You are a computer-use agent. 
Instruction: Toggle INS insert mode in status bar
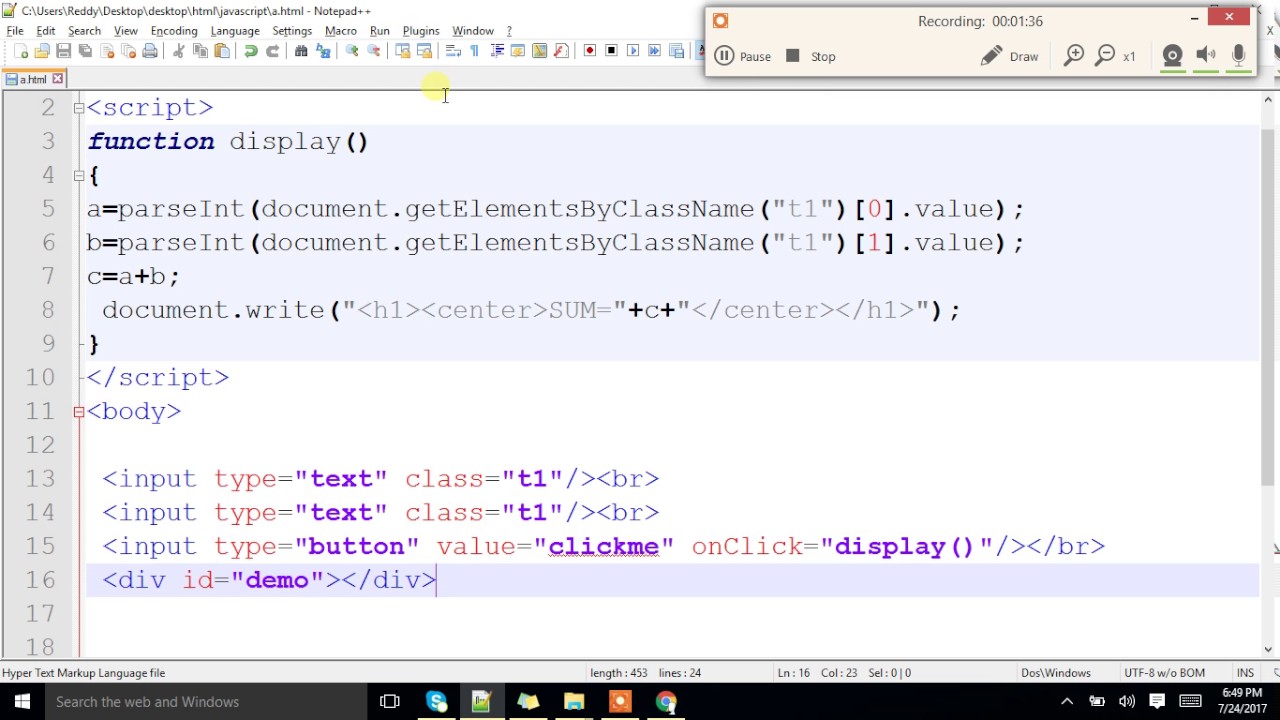(1245, 673)
